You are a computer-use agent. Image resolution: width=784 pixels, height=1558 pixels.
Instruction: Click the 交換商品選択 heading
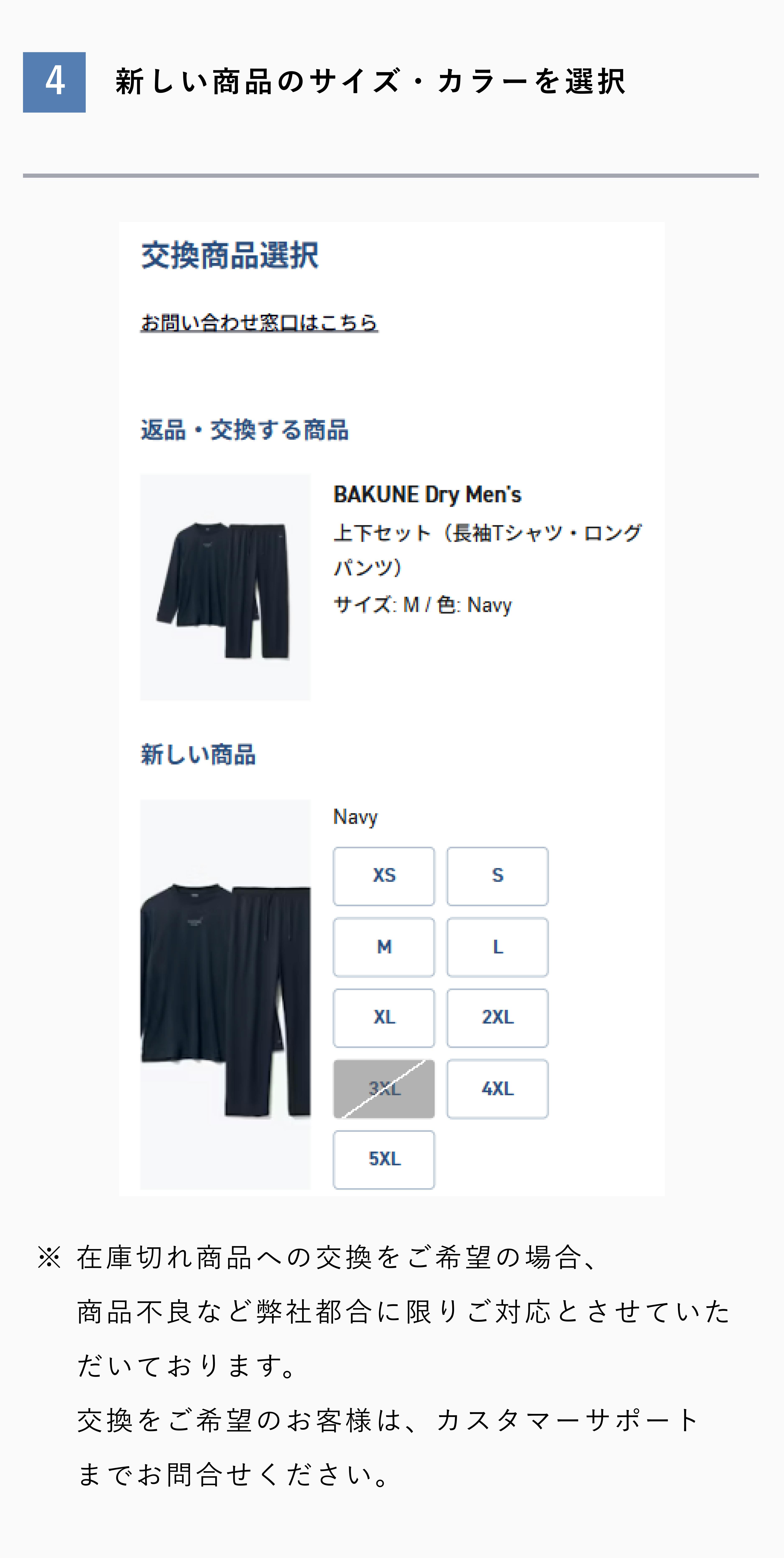(230, 255)
